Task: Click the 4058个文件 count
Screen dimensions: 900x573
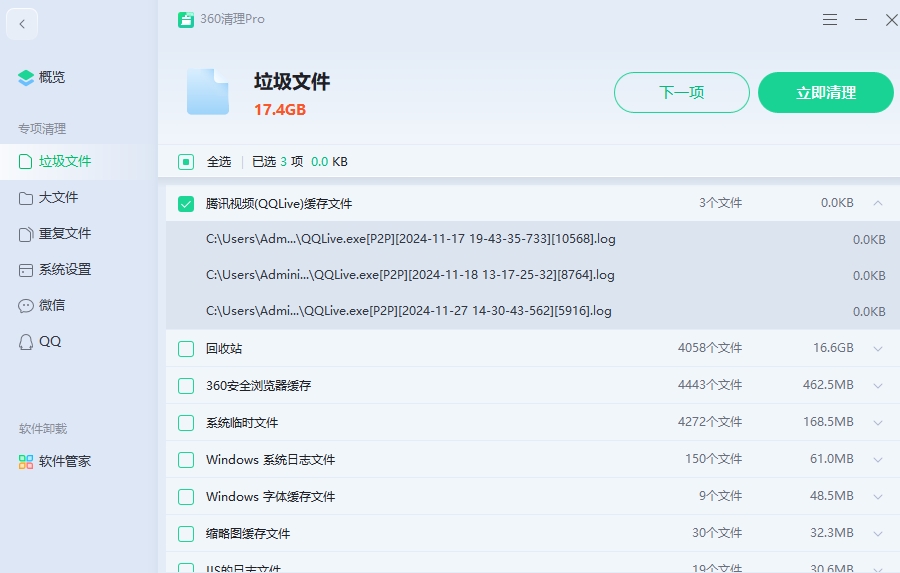Action: 709,348
